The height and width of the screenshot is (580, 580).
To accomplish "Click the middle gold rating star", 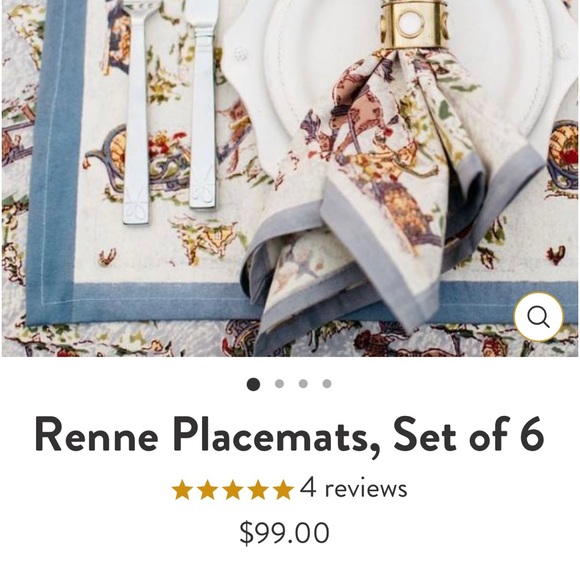I will [x=233, y=489].
